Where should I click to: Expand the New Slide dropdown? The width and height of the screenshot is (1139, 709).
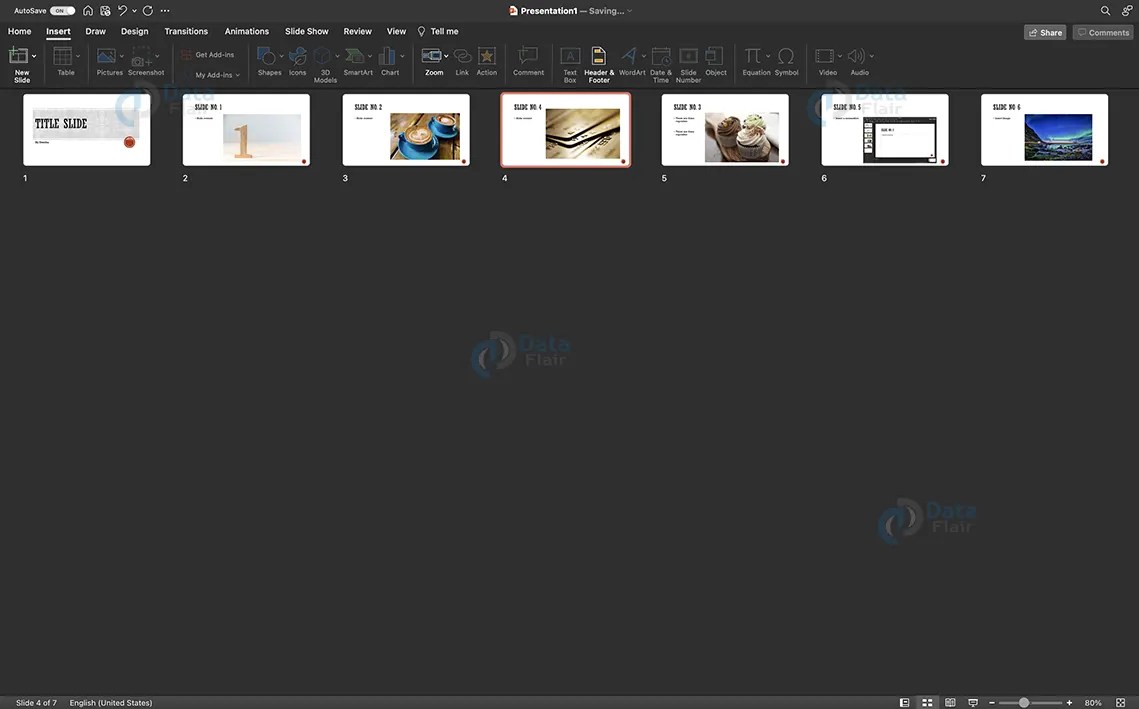[x=36, y=56]
